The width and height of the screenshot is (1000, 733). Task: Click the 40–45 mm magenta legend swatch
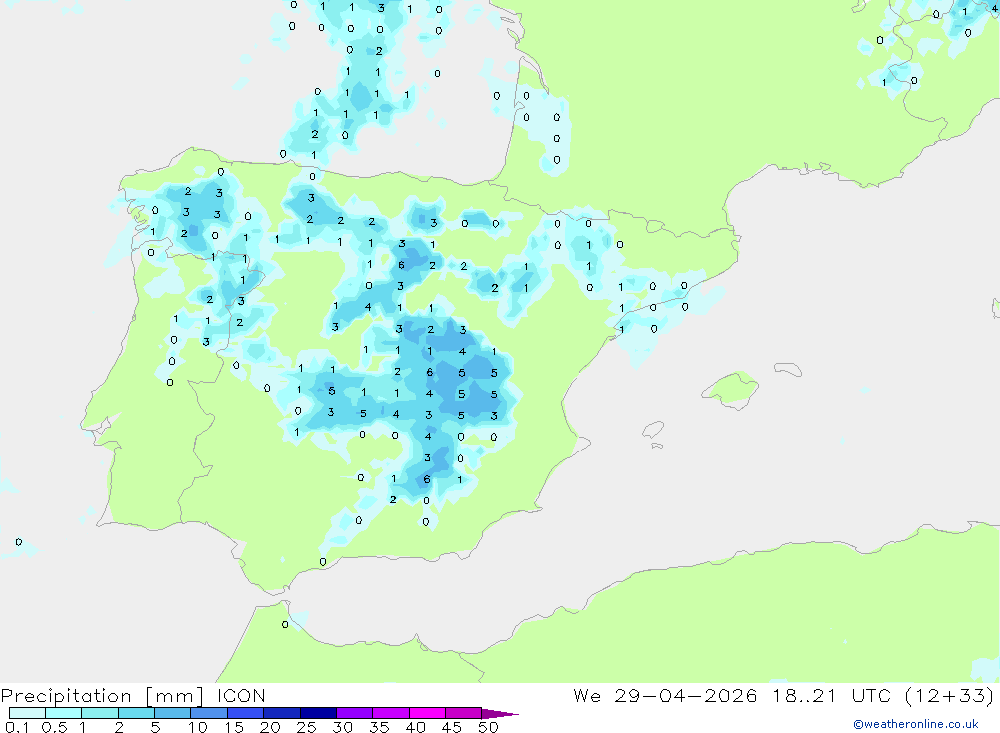pos(427,713)
